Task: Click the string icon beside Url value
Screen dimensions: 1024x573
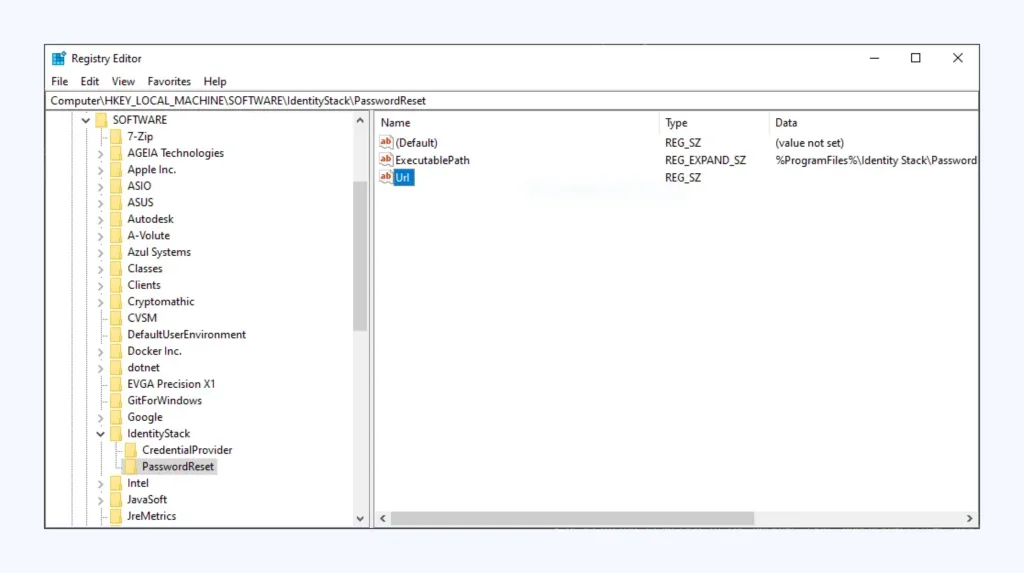Action: tap(386, 177)
